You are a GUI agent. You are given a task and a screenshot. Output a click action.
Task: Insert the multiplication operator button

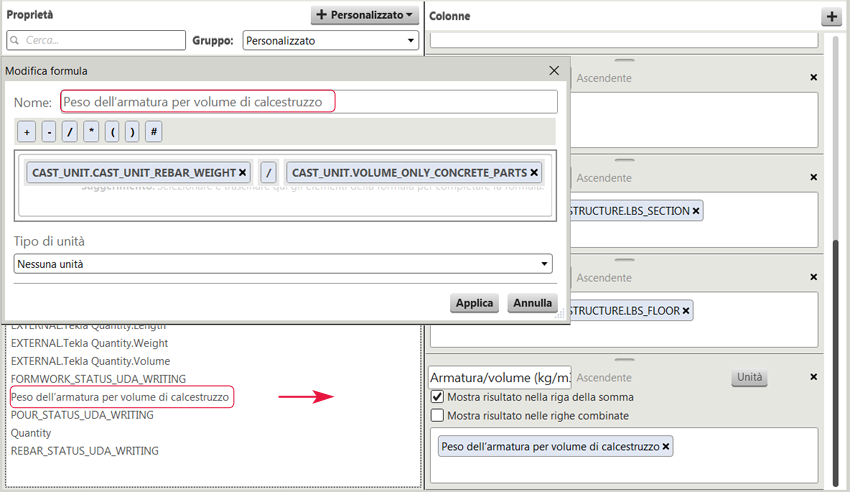point(91,132)
